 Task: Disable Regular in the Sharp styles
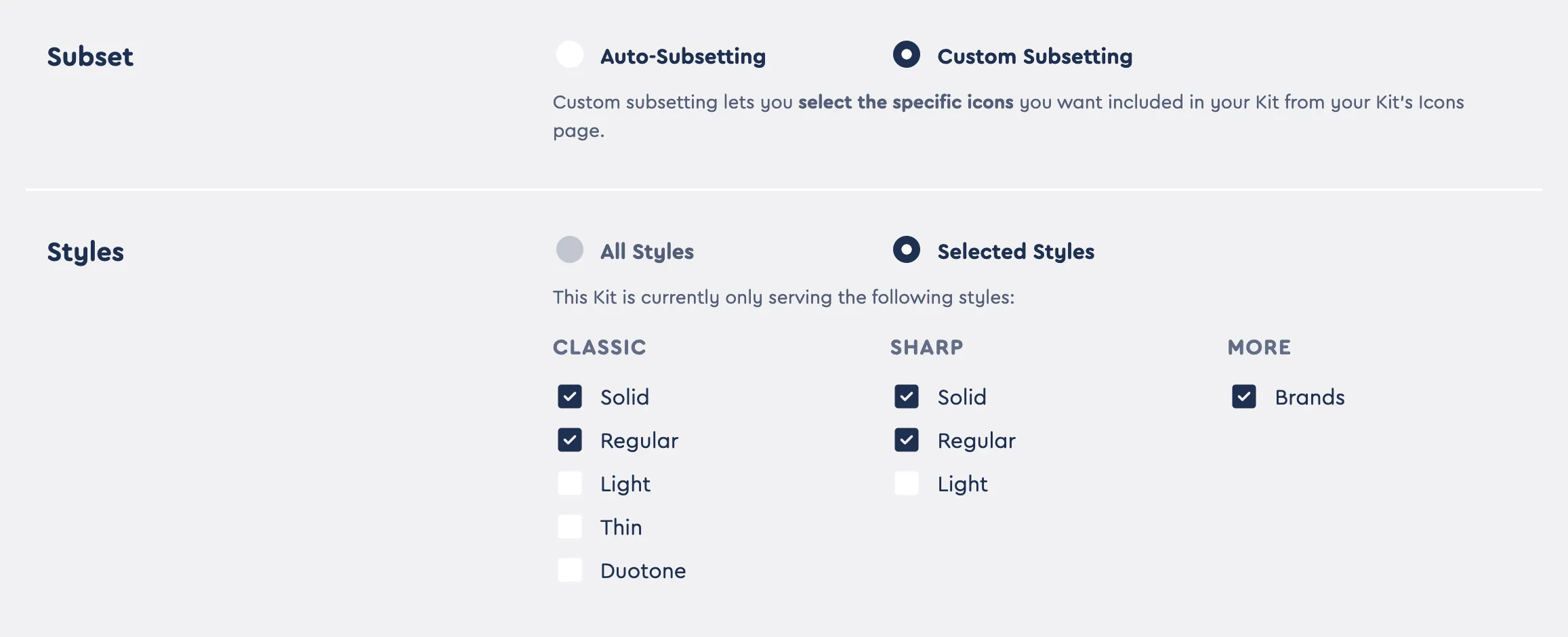pos(907,440)
